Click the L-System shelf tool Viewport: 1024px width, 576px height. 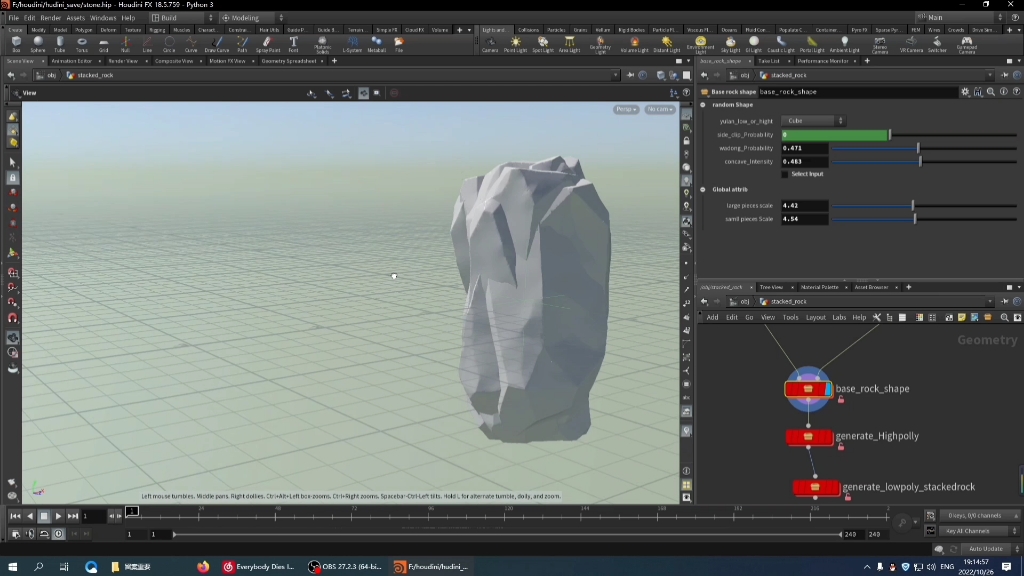click(x=352, y=44)
